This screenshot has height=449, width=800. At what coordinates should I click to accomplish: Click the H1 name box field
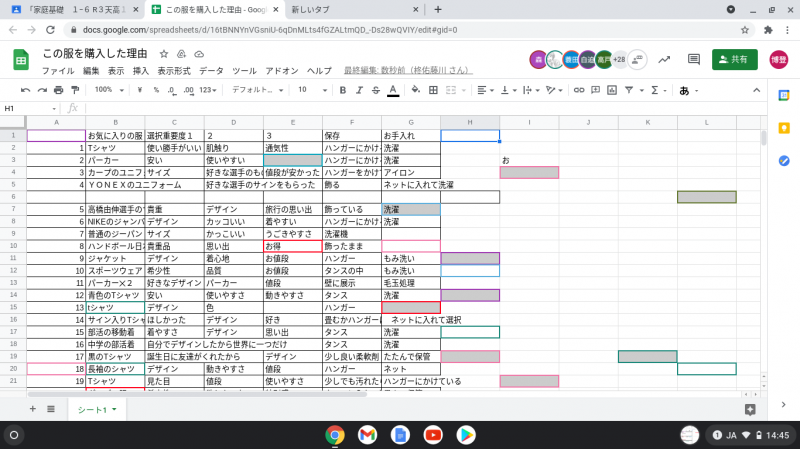(28, 108)
